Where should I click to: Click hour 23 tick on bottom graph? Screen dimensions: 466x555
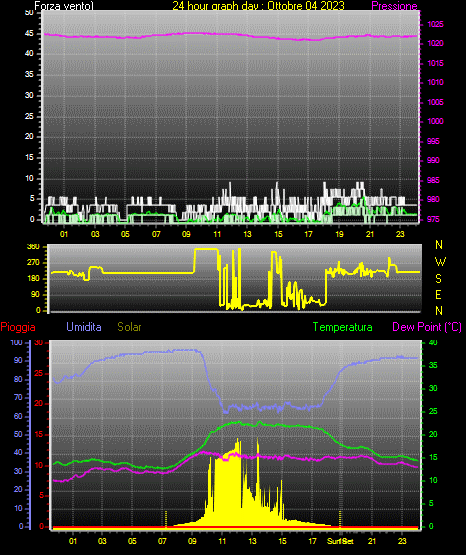click(x=402, y=541)
